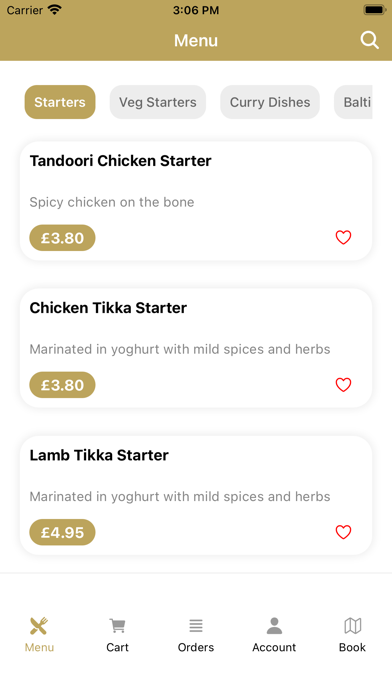Toggle the heart on Chicken Tikka Starter
Screen dimensions: 392x696
click(x=343, y=385)
